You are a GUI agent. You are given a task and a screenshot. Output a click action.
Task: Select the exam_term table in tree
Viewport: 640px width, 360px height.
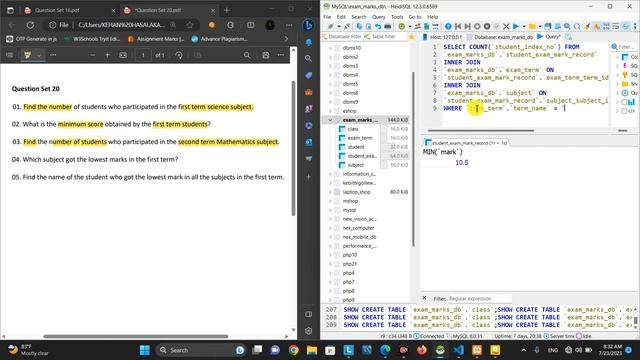[x=360, y=138]
